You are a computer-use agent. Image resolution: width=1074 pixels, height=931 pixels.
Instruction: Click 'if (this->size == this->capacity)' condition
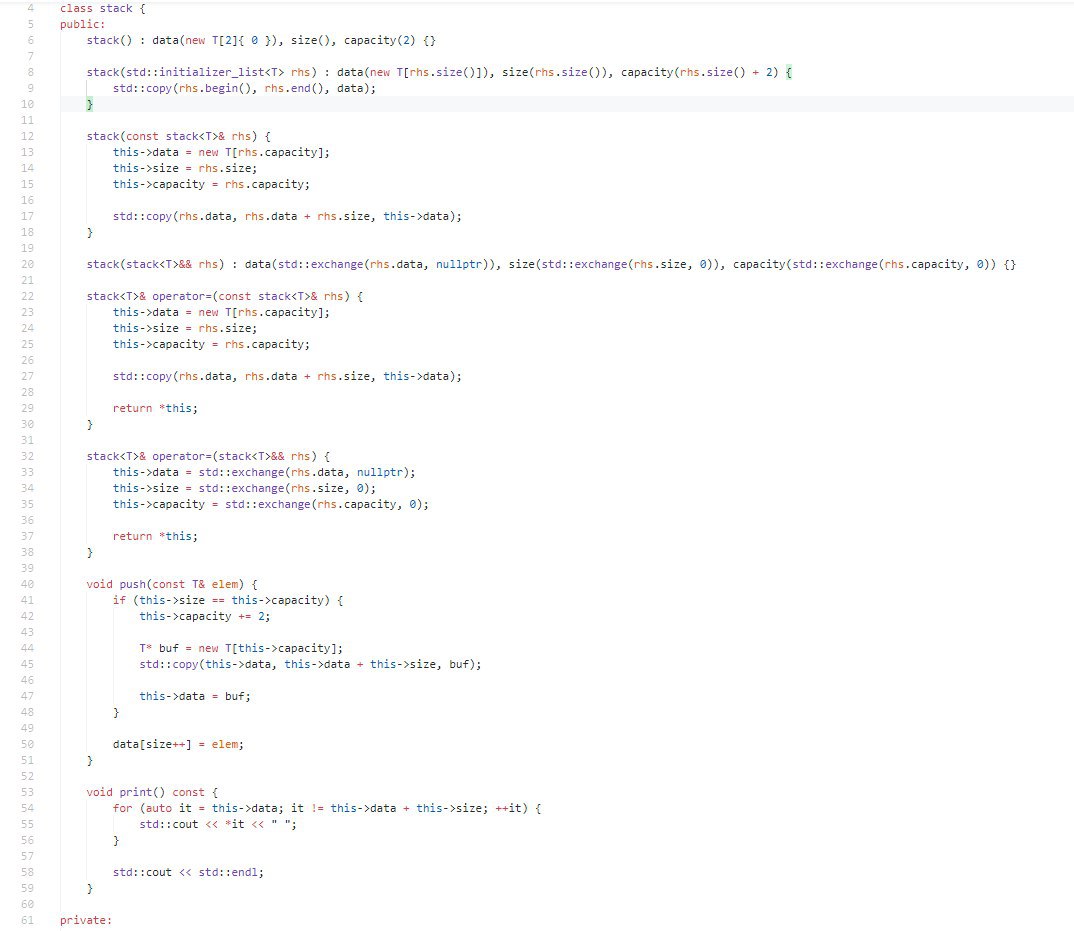click(x=221, y=600)
